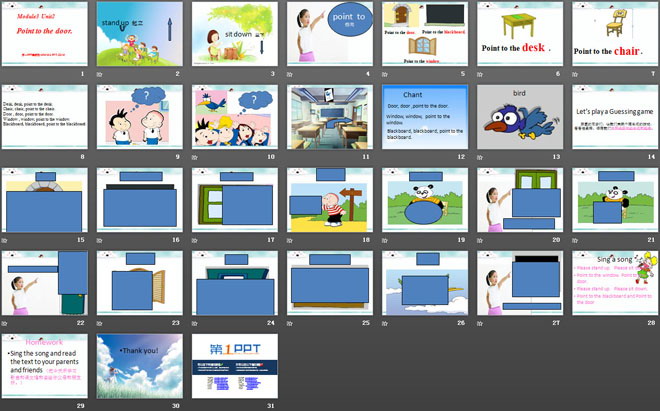660x411 pixels.
Task: Select the 'Let's play a Guessing game' slide
Action: click(x=615, y=116)
